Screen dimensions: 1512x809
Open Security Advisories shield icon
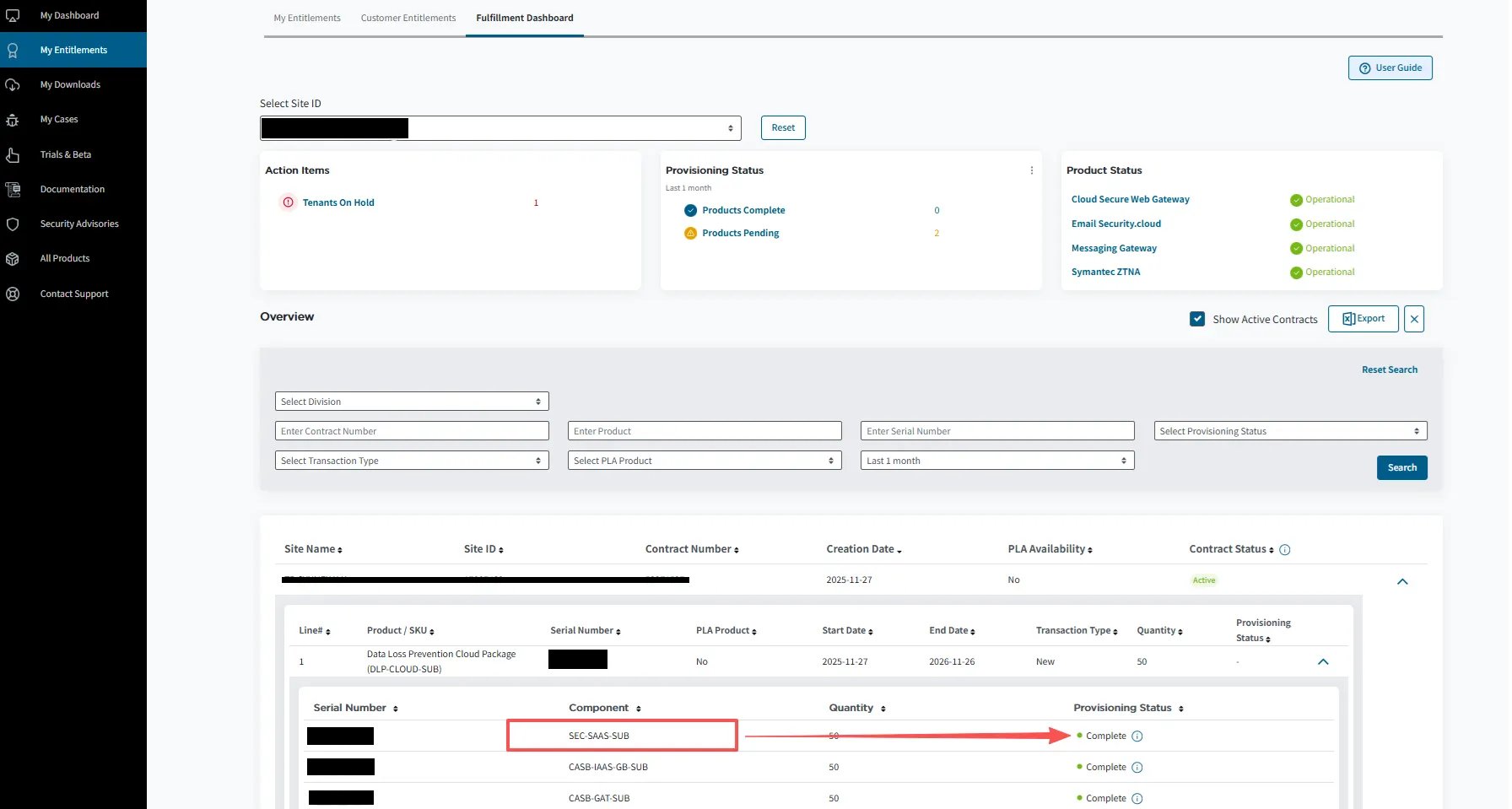13,224
